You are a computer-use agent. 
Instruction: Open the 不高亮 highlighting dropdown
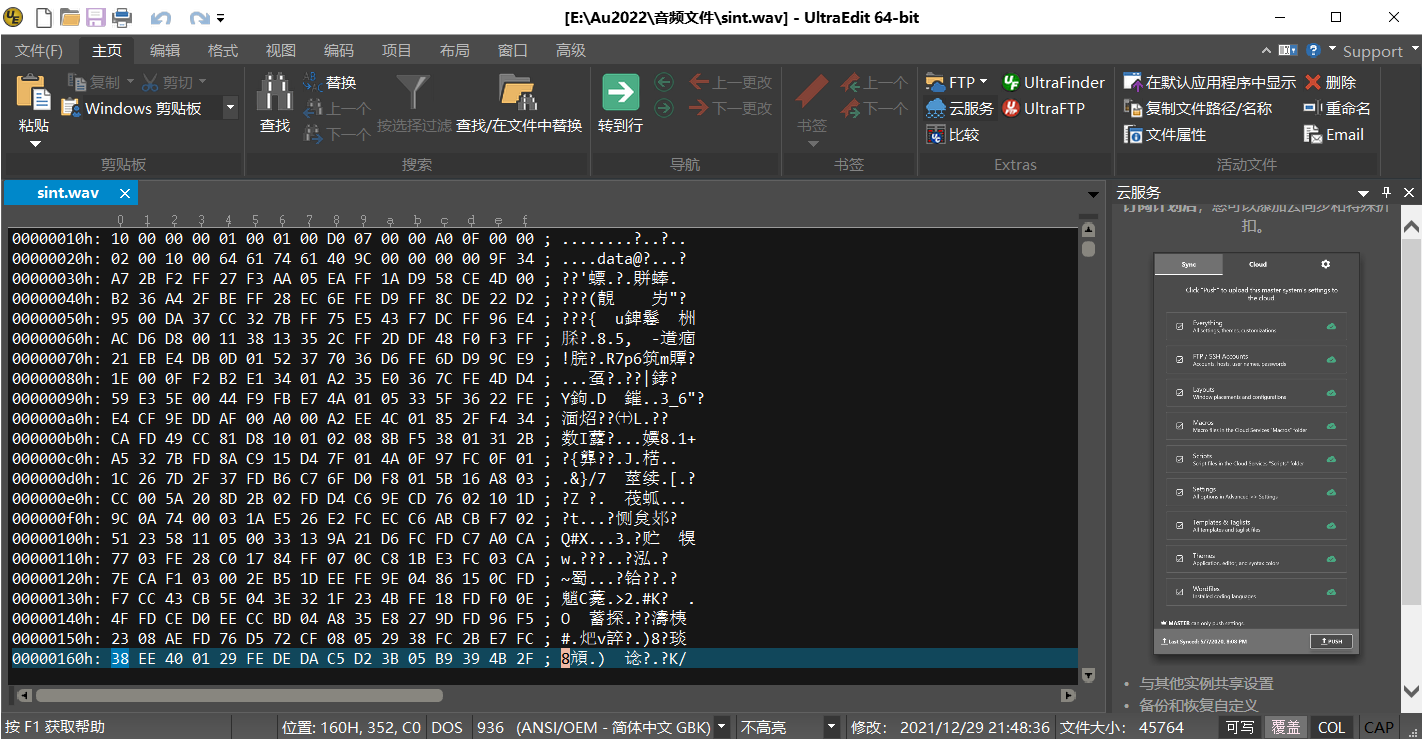click(833, 727)
